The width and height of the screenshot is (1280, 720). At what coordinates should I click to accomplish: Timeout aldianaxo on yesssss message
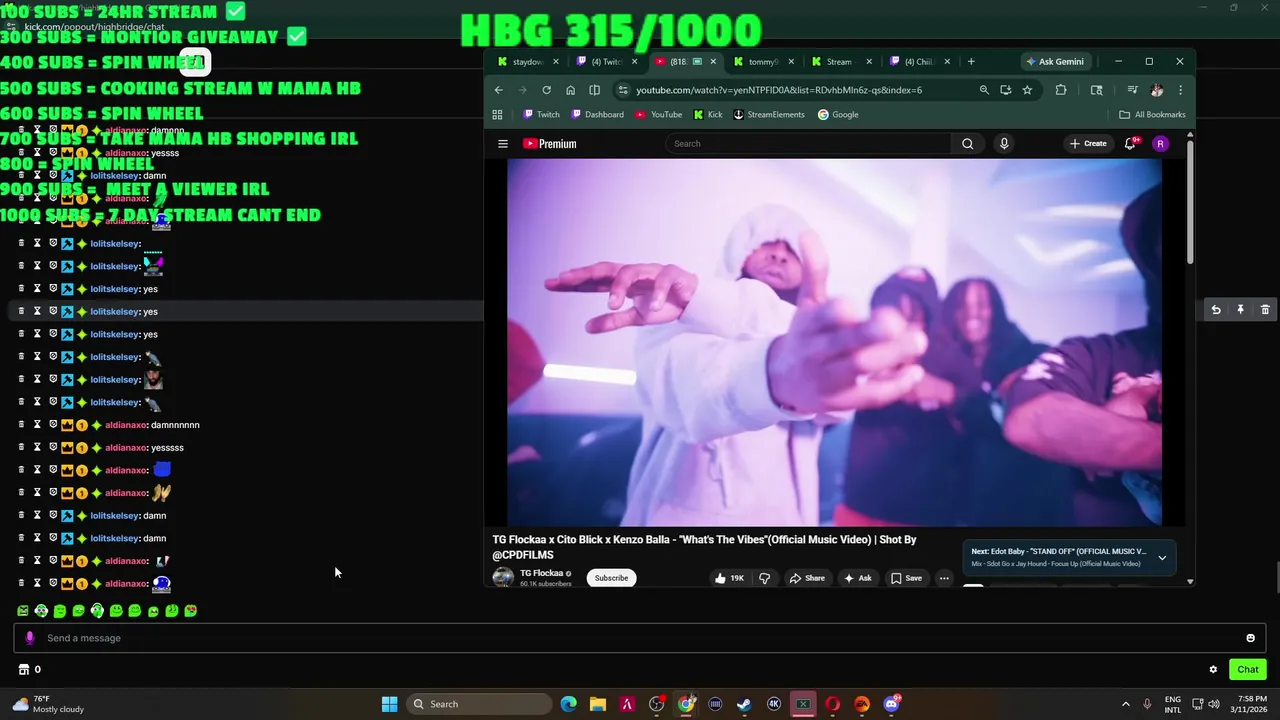pyautogui.click(x=37, y=447)
